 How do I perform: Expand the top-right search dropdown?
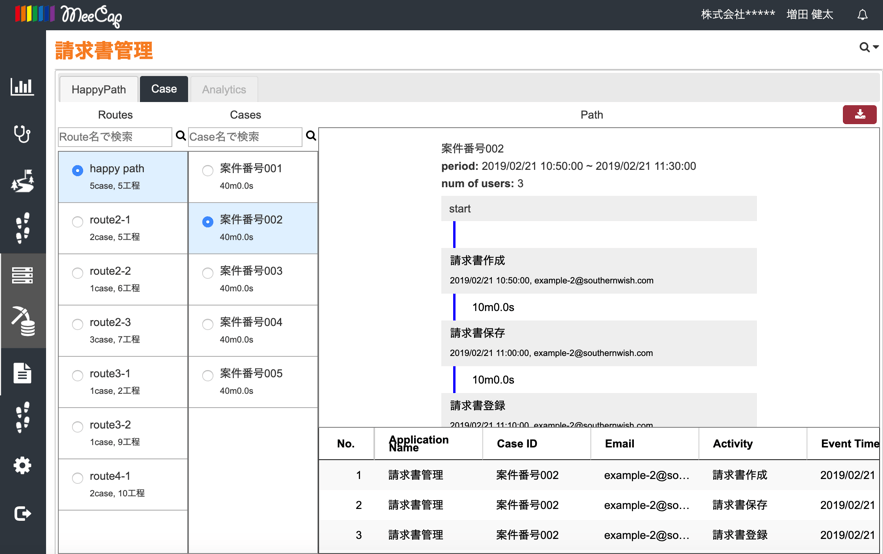pyautogui.click(x=868, y=47)
